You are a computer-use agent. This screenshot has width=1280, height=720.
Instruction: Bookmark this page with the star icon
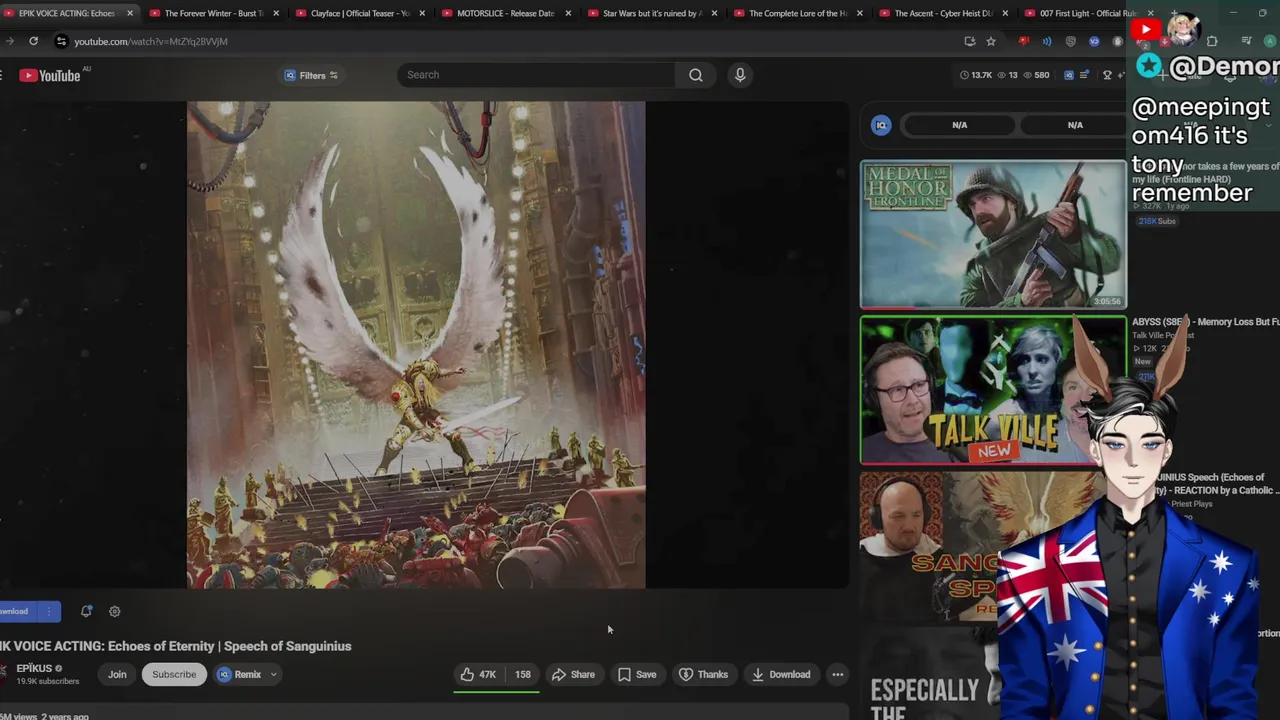[991, 41]
